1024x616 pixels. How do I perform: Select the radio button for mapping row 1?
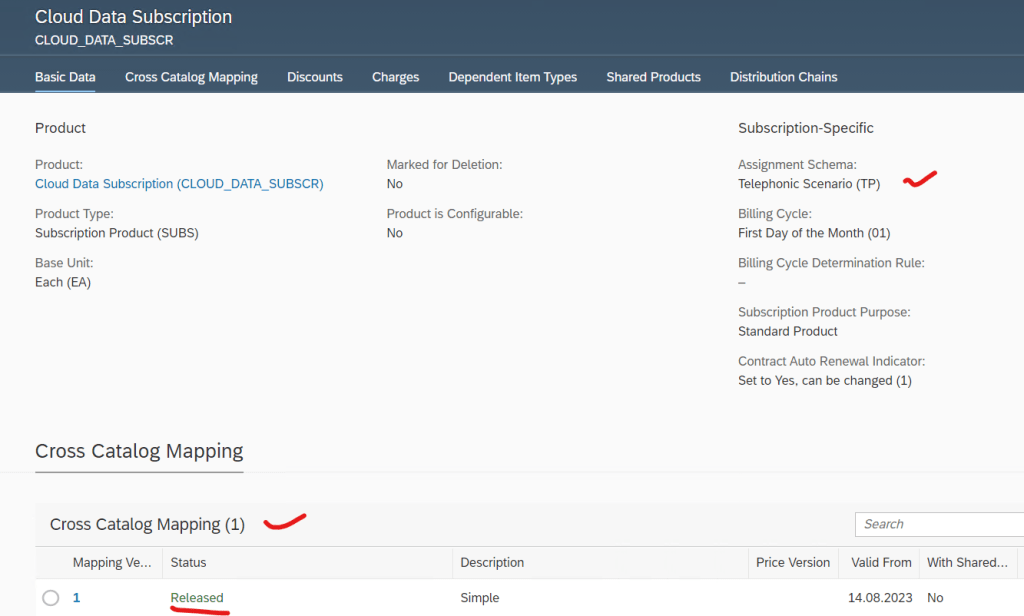click(x=51, y=598)
